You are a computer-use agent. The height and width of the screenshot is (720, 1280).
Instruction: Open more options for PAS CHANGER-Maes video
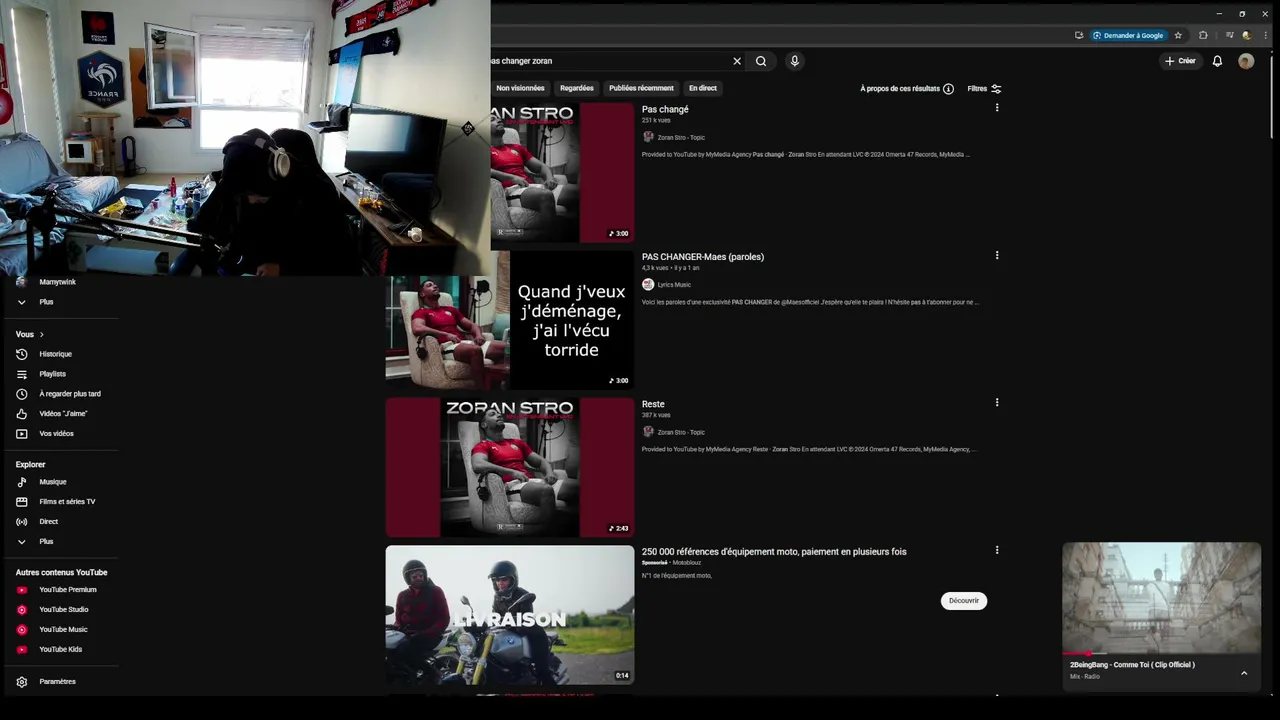click(996, 255)
